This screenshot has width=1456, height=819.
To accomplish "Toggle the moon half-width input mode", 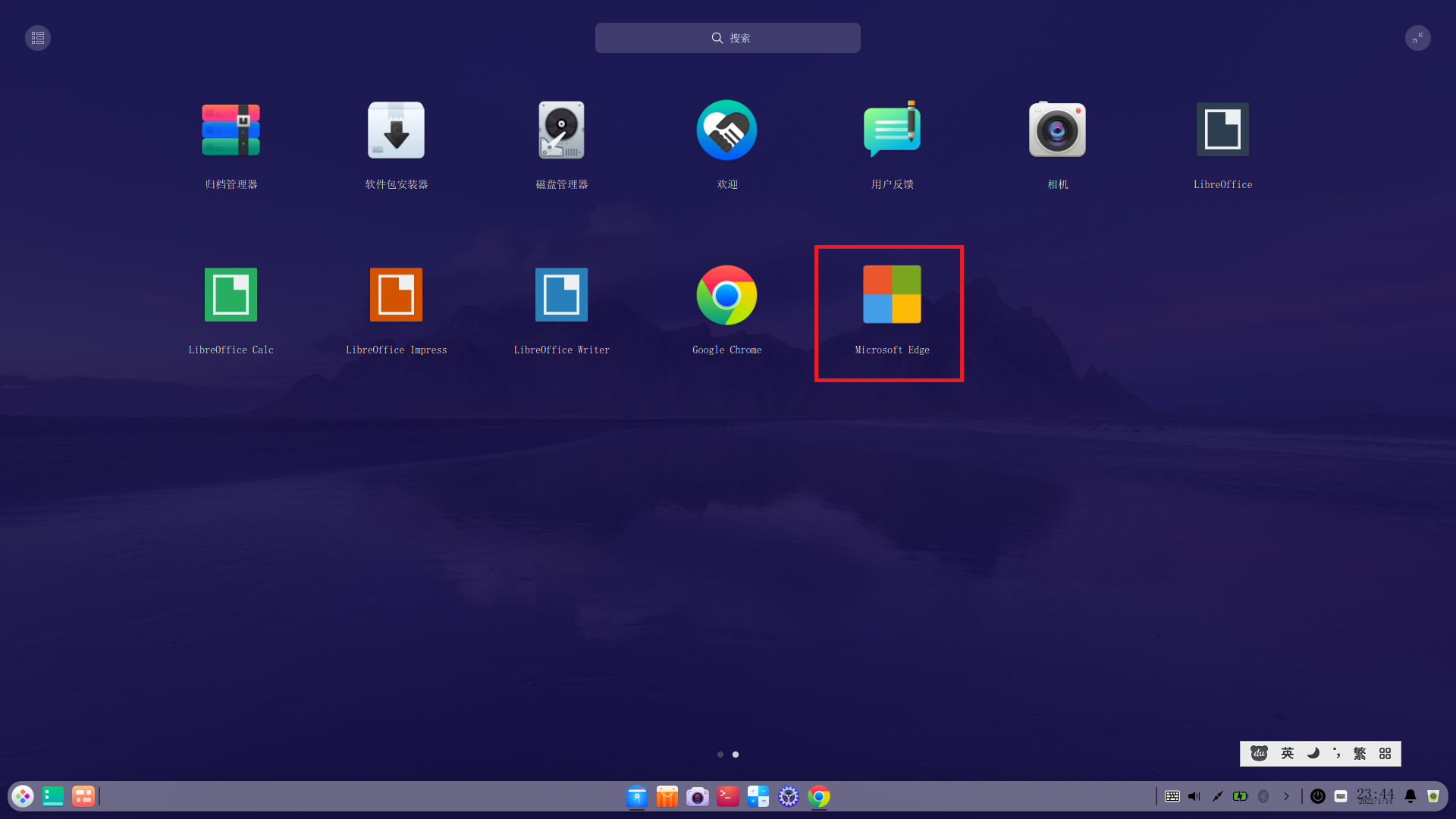I will pyautogui.click(x=1313, y=753).
